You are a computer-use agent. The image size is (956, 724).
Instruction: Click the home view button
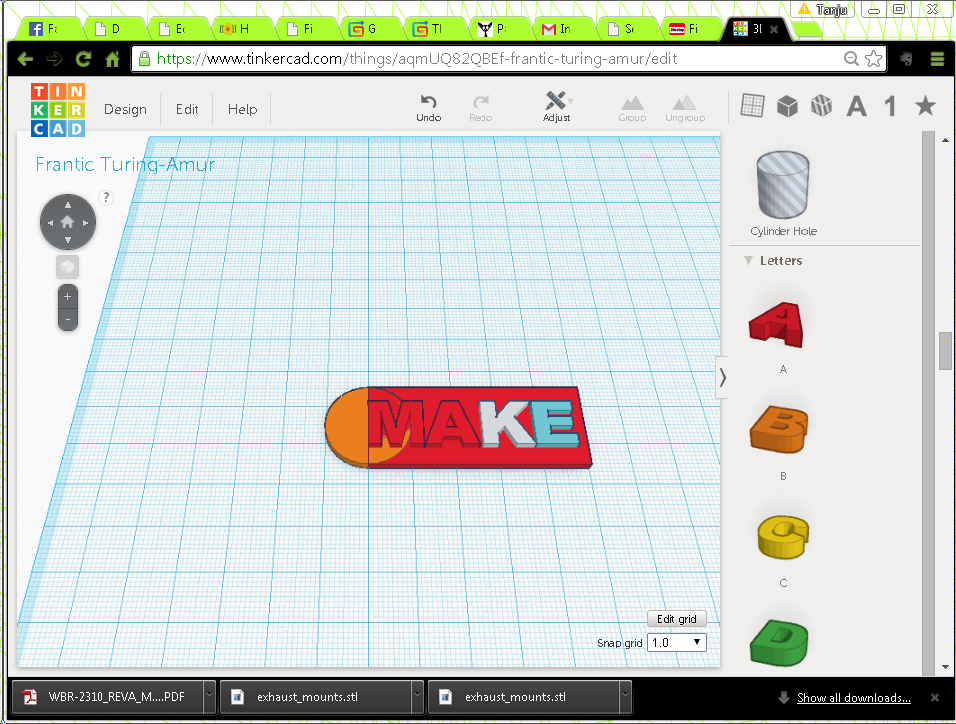click(67, 222)
